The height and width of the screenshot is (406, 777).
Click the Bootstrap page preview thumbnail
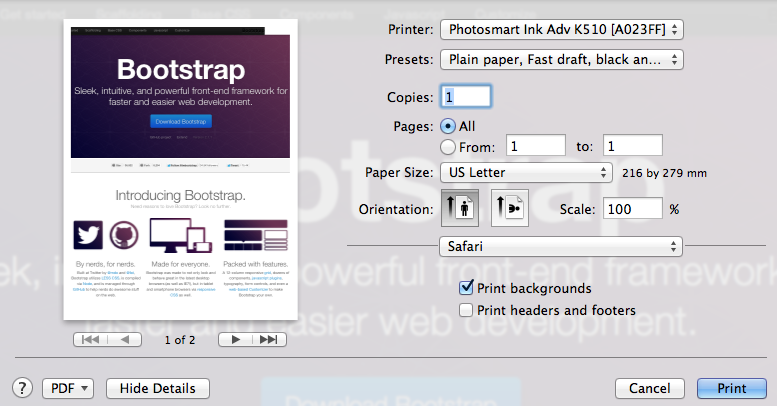180,170
